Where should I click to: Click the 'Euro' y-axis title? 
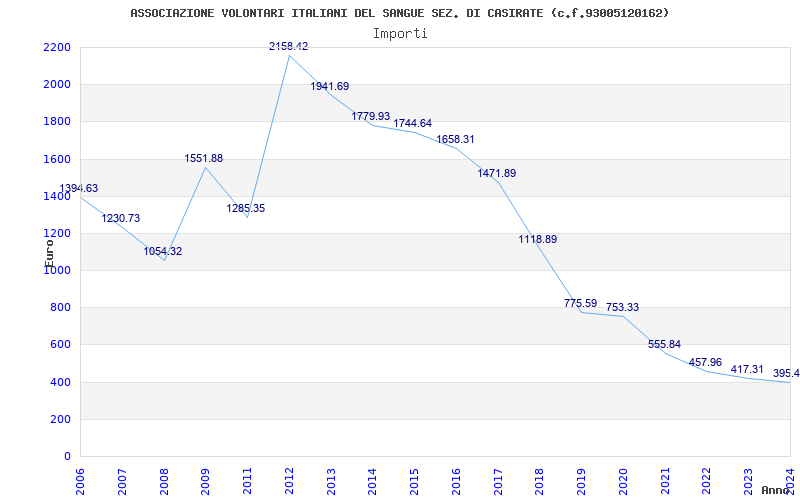pyautogui.click(x=49, y=253)
